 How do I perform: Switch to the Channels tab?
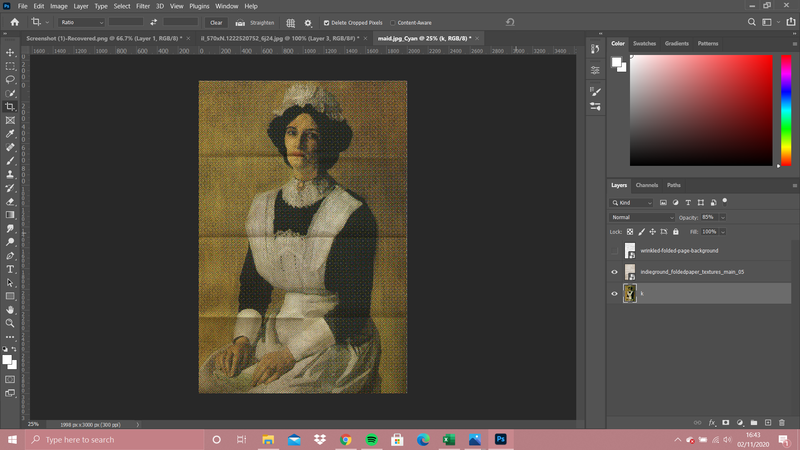pos(646,185)
